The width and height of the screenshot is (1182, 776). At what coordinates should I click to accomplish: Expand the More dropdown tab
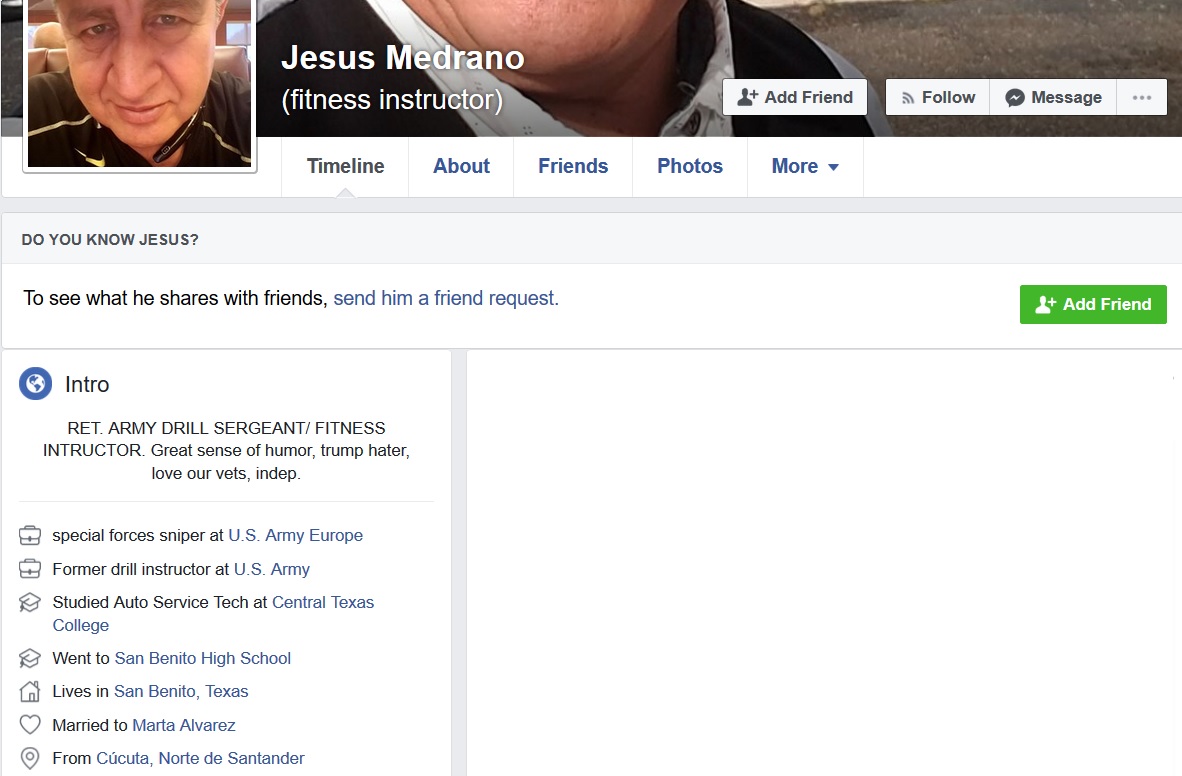click(x=804, y=167)
